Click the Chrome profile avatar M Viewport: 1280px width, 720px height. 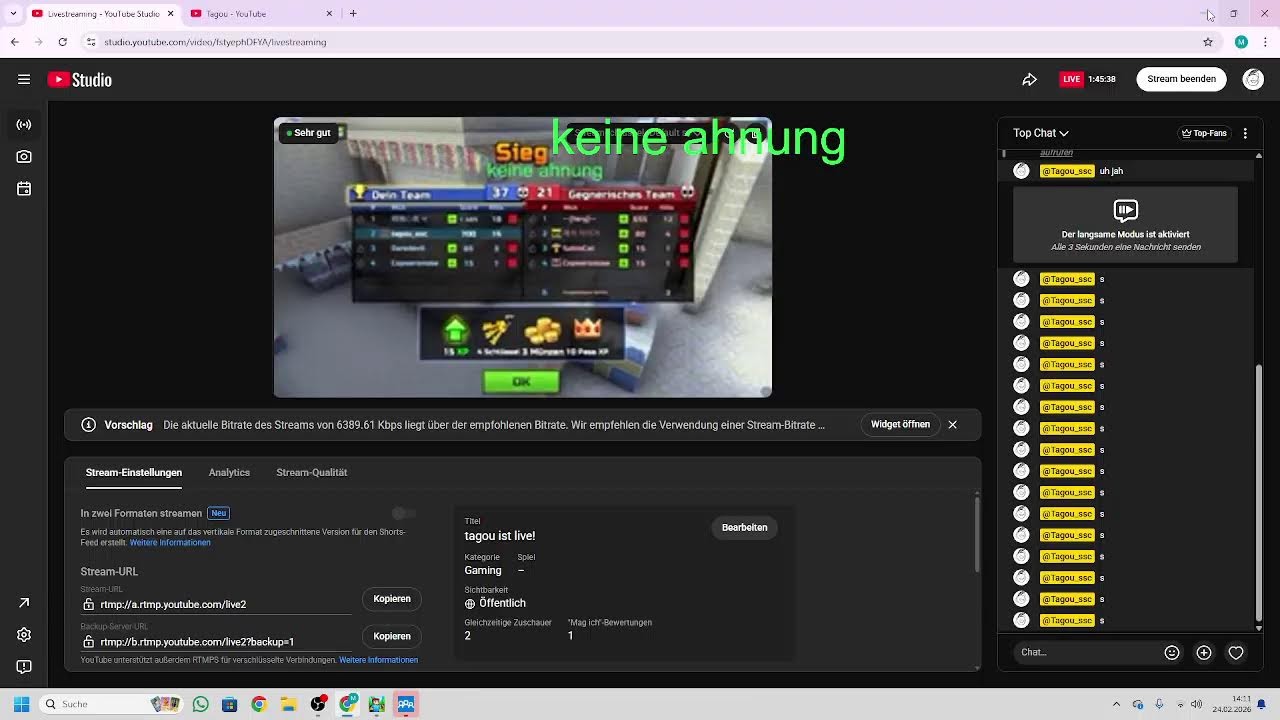coord(1241,42)
